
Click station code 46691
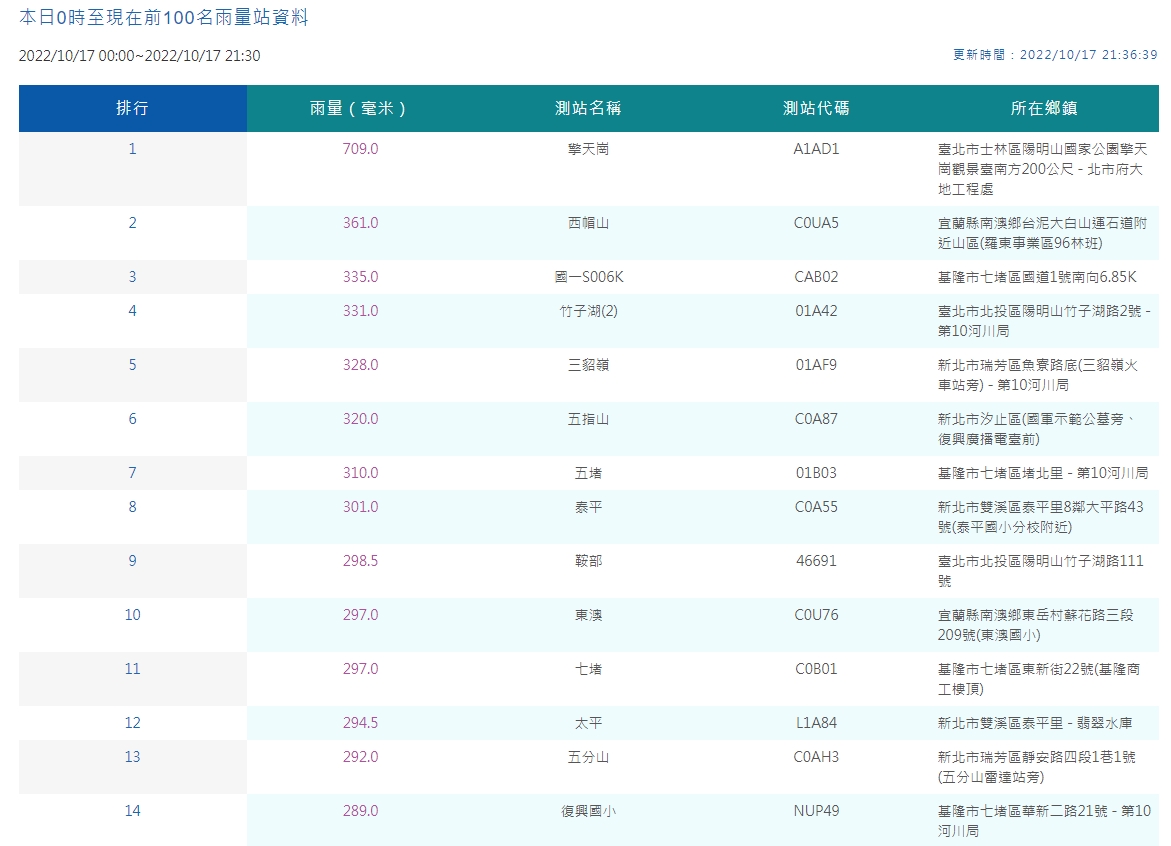pyautogui.click(x=816, y=561)
